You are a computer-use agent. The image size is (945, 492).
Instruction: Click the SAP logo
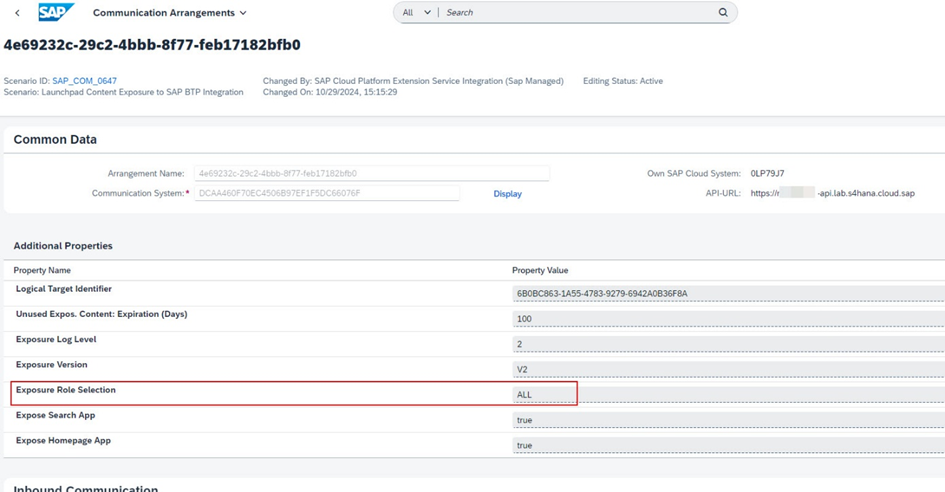[x=56, y=13]
